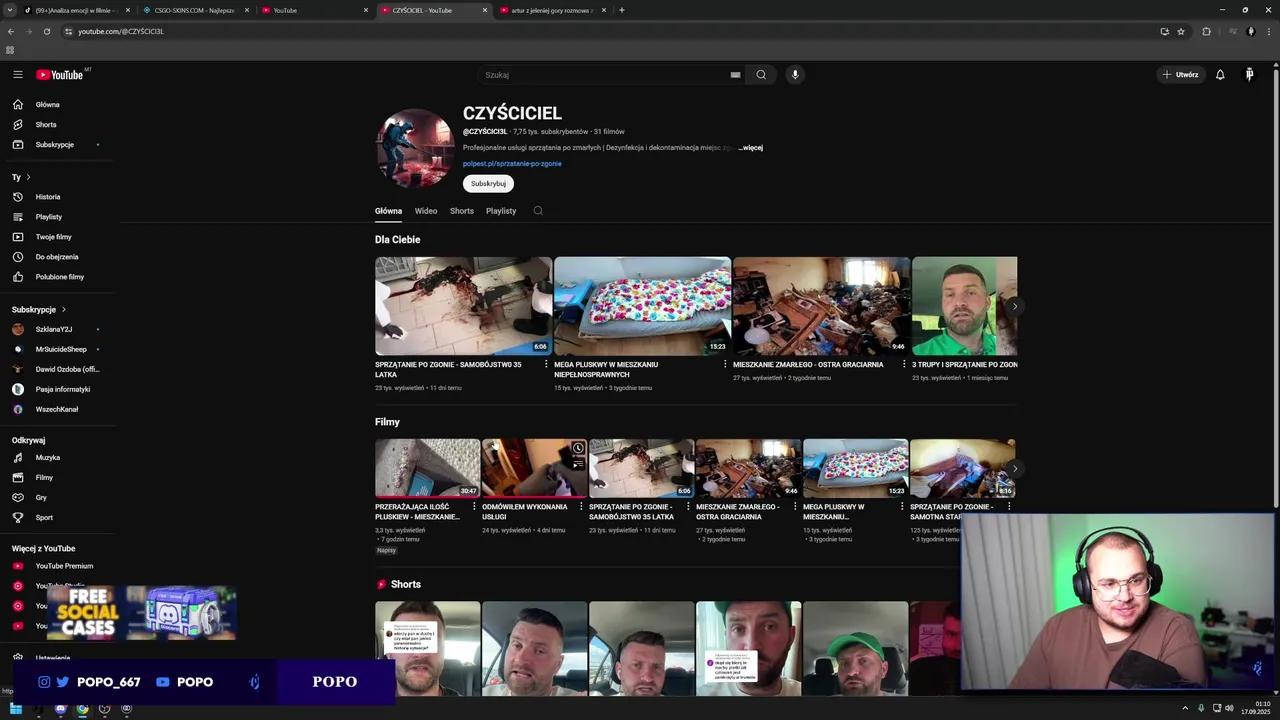1280x720 pixels.
Task: Open the notifications bell
Action: point(1220,75)
